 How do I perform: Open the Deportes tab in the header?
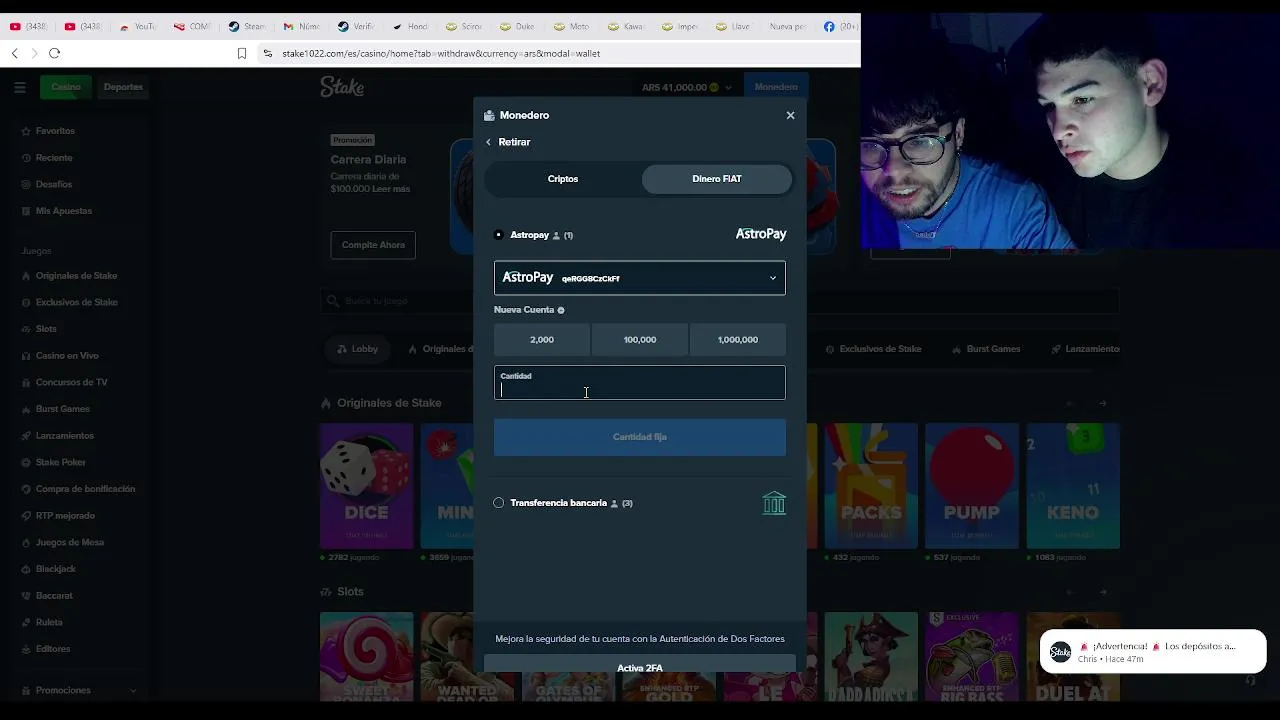(x=123, y=87)
